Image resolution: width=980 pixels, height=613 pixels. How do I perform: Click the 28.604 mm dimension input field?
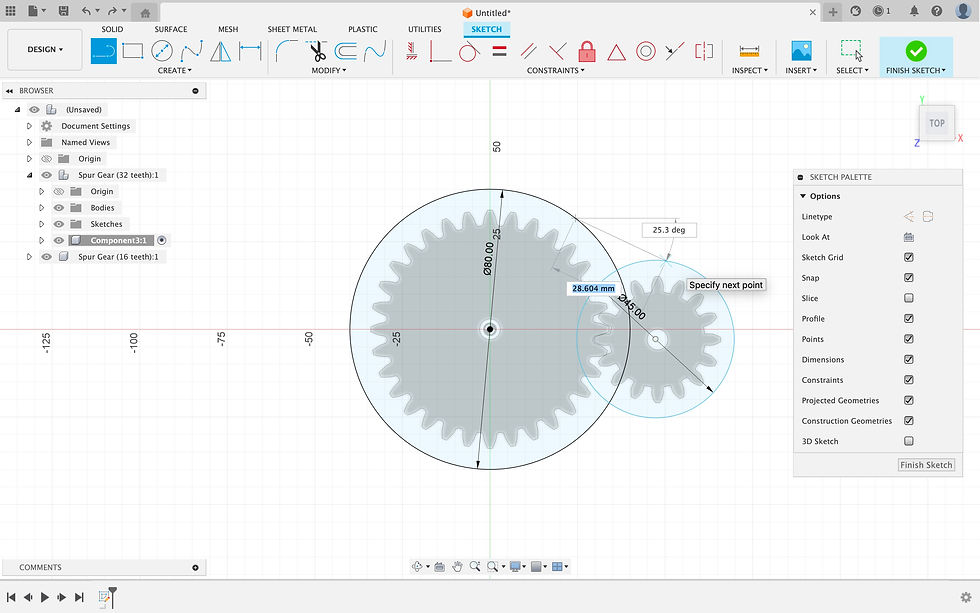(x=593, y=288)
